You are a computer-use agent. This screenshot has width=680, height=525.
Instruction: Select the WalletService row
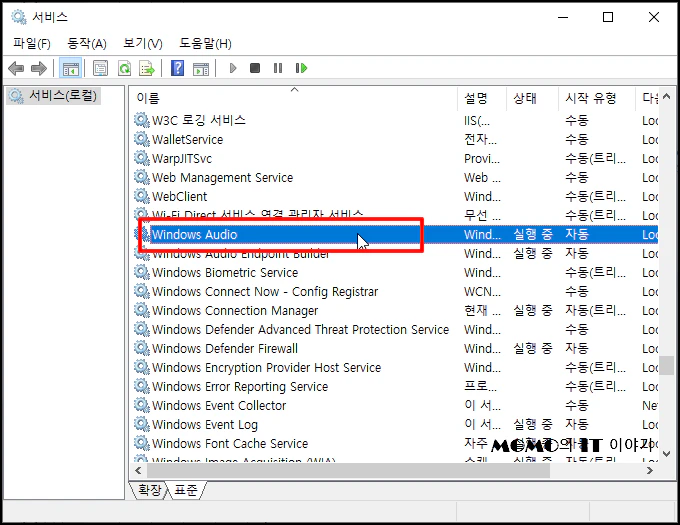coord(395,139)
